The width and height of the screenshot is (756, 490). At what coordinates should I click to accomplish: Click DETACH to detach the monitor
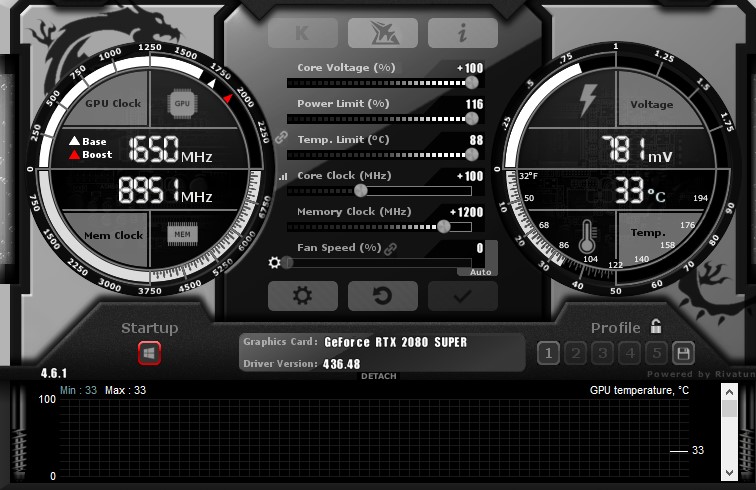point(378,377)
